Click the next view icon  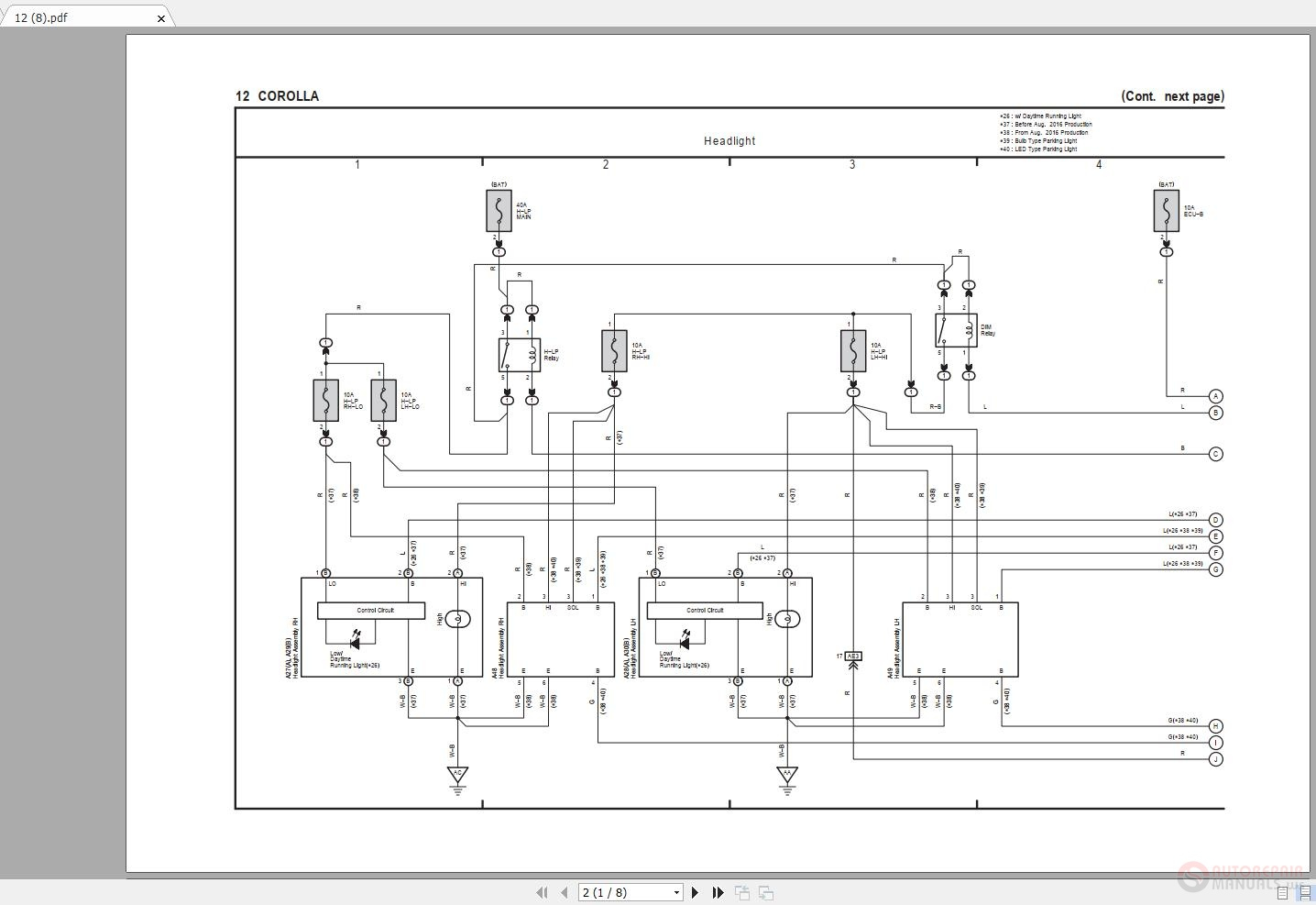[766, 892]
